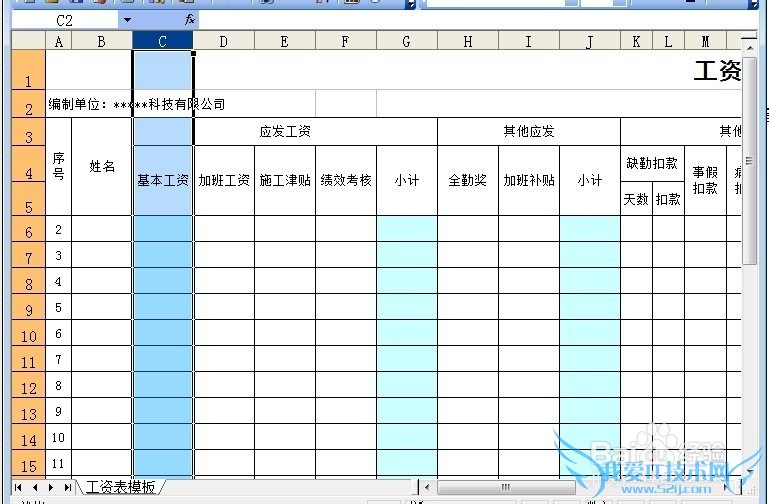Select row 3 by its header
Image resolution: width=769 pixels, height=504 pixels.
pos(28,131)
